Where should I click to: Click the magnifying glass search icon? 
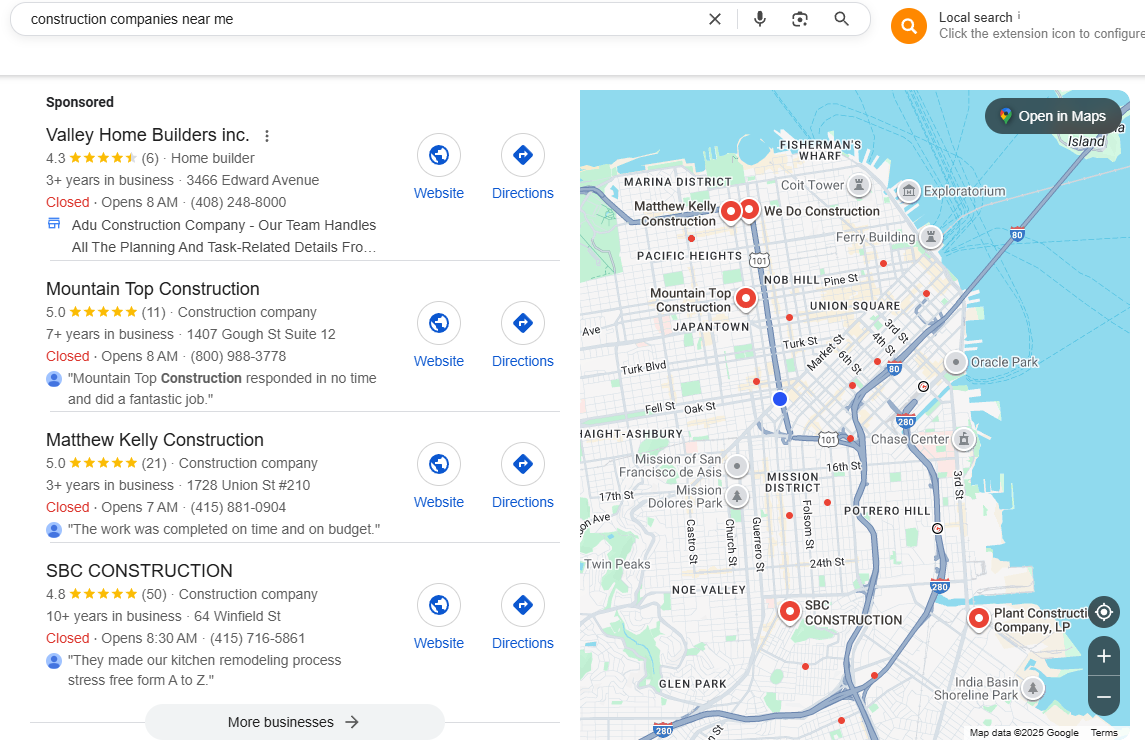click(842, 19)
